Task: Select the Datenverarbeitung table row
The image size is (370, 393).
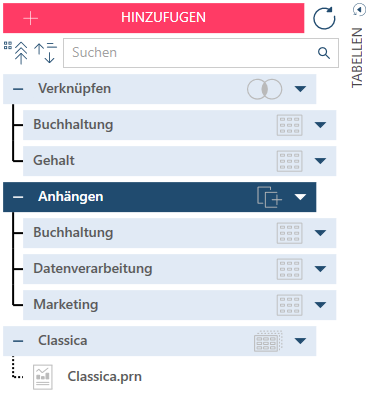Action: (179, 269)
